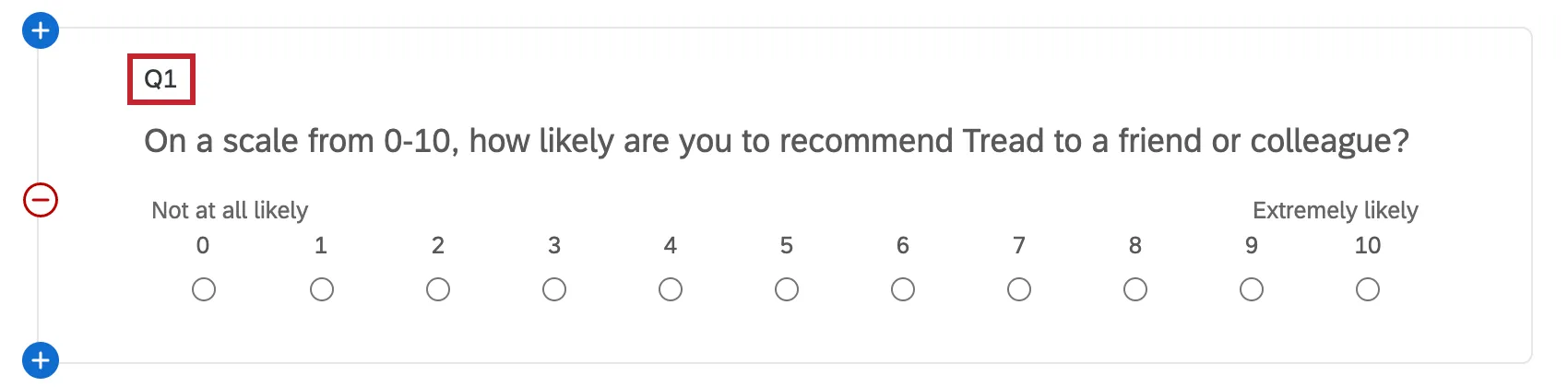
Task: Click the top blue plus add-question icon
Action: [x=41, y=30]
